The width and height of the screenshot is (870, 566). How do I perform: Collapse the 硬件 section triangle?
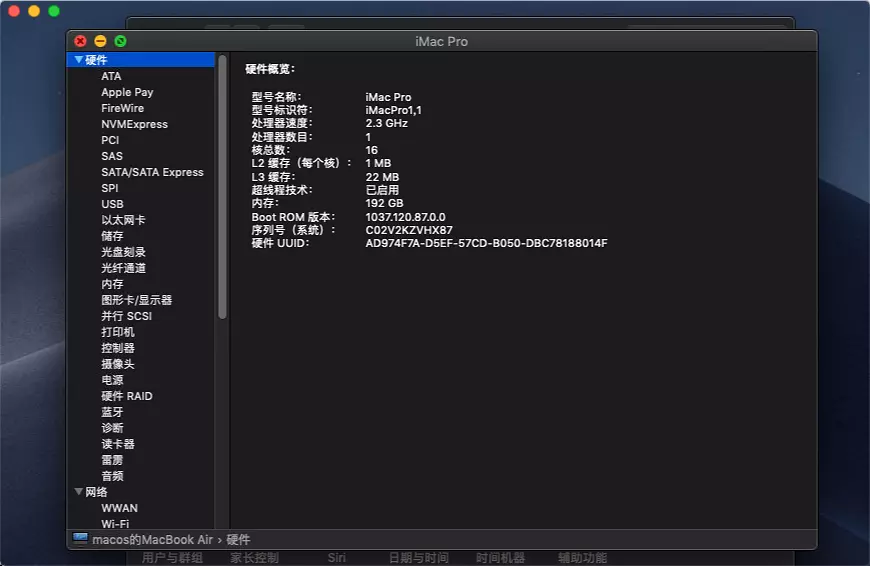[x=79, y=59]
